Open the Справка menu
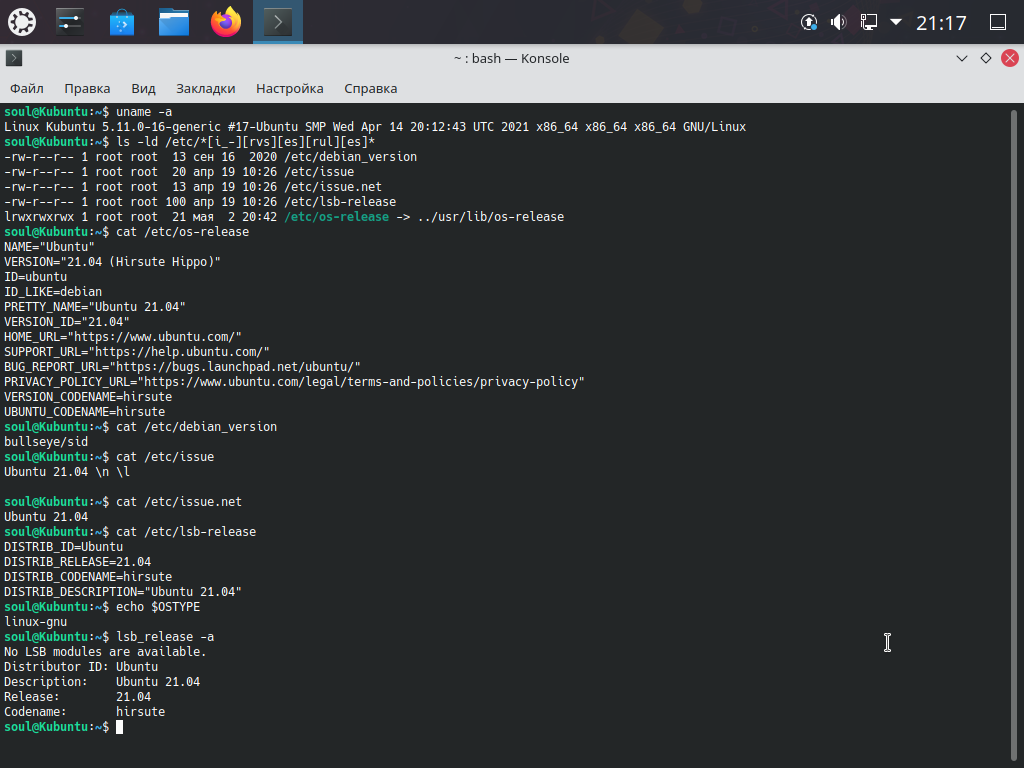1024x768 pixels. (x=371, y=88)
